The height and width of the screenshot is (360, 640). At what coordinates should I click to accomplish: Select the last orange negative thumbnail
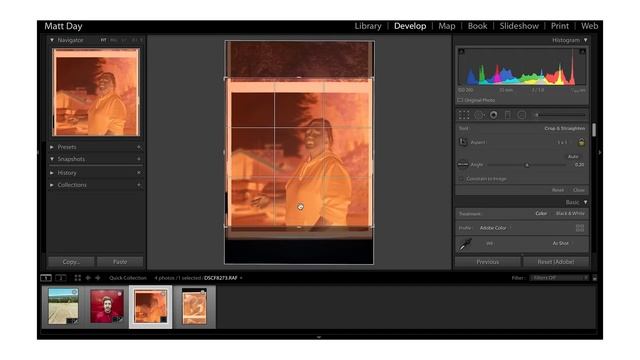click(x=194, y=307)
